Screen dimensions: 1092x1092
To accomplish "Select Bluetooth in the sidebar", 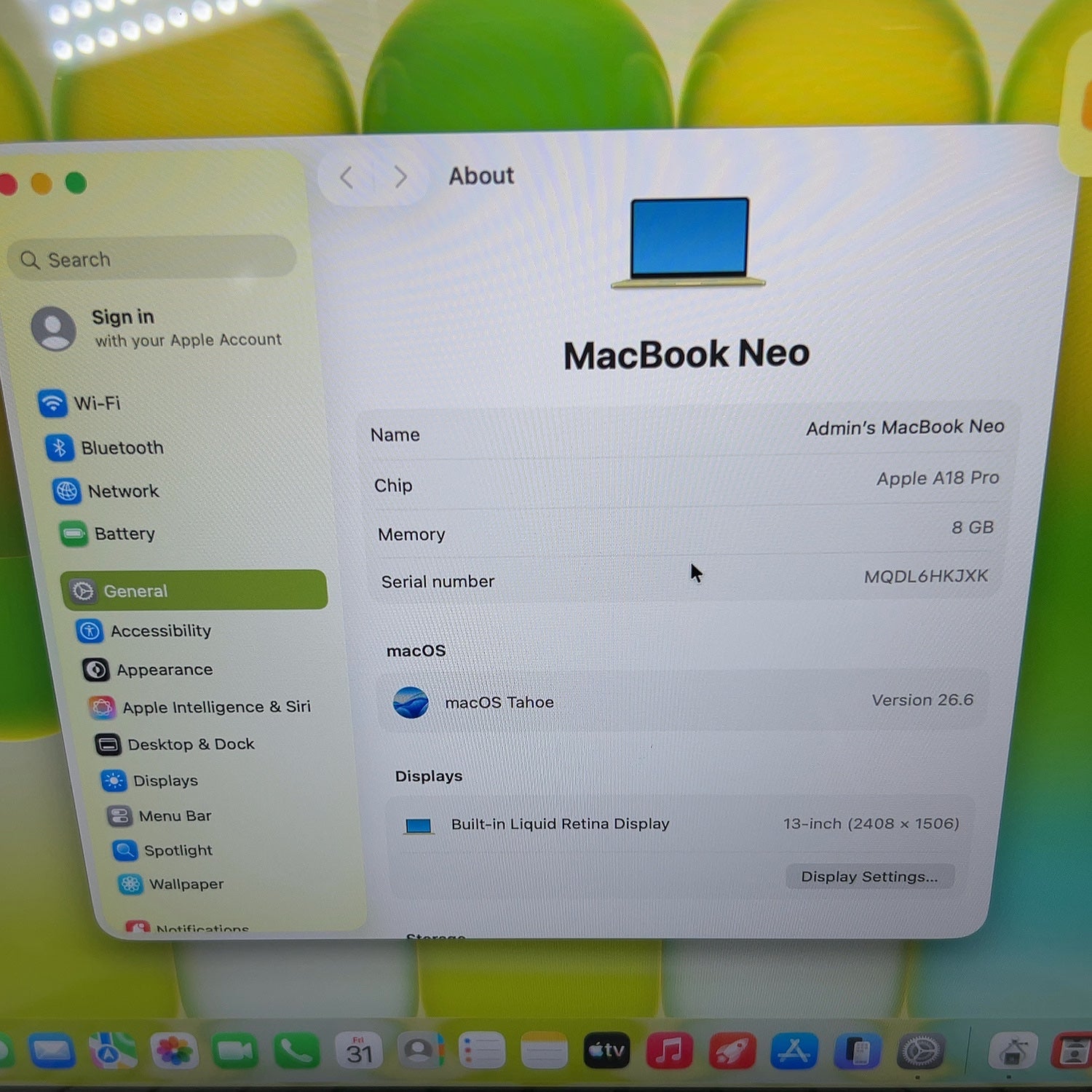I will [x=105, y=447].
